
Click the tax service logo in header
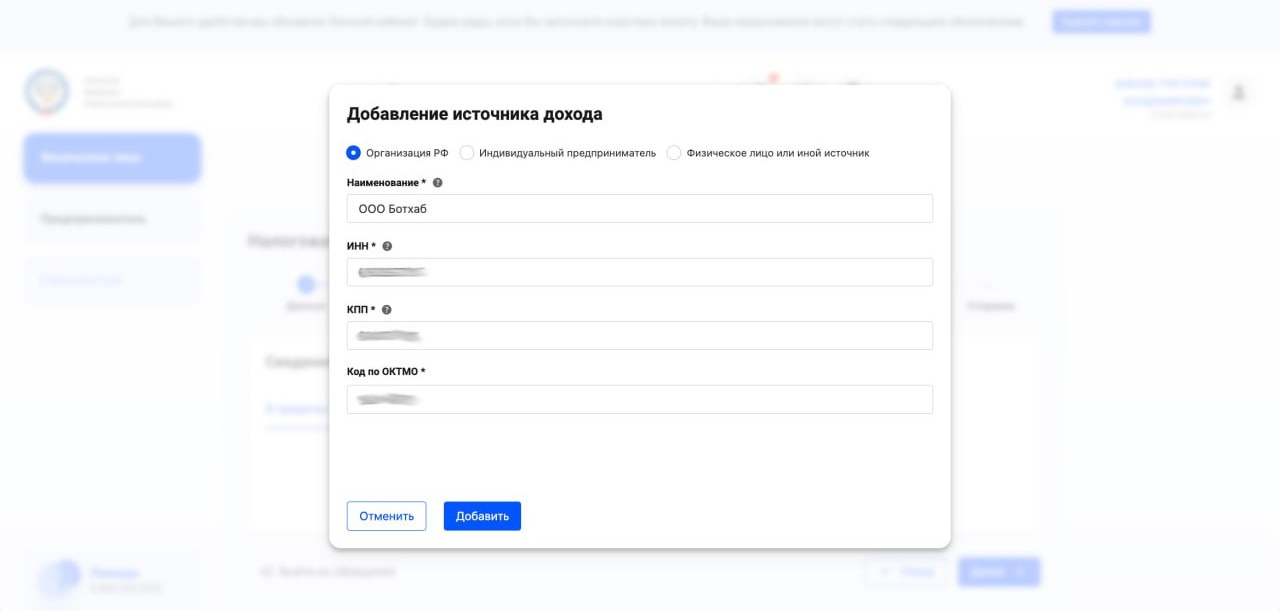(47, 92)
